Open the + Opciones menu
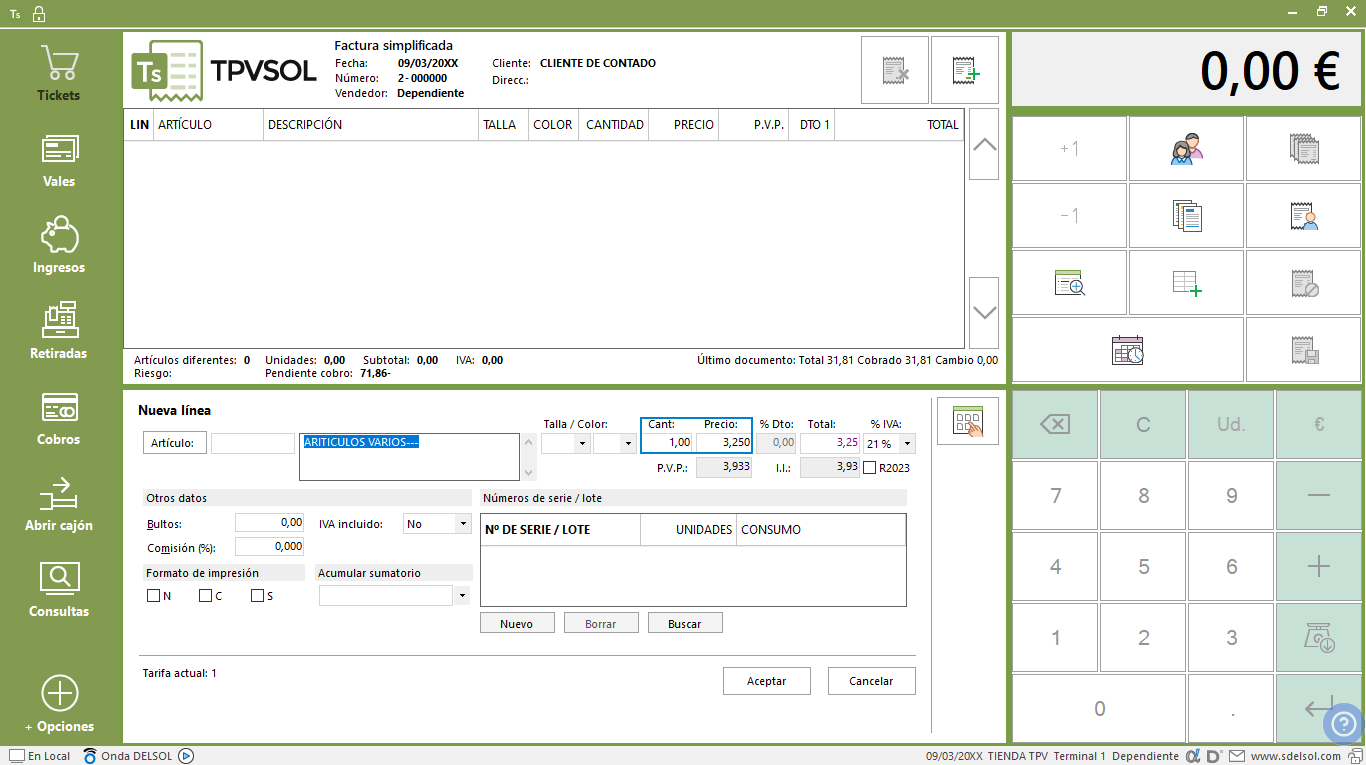 (59, 704)
